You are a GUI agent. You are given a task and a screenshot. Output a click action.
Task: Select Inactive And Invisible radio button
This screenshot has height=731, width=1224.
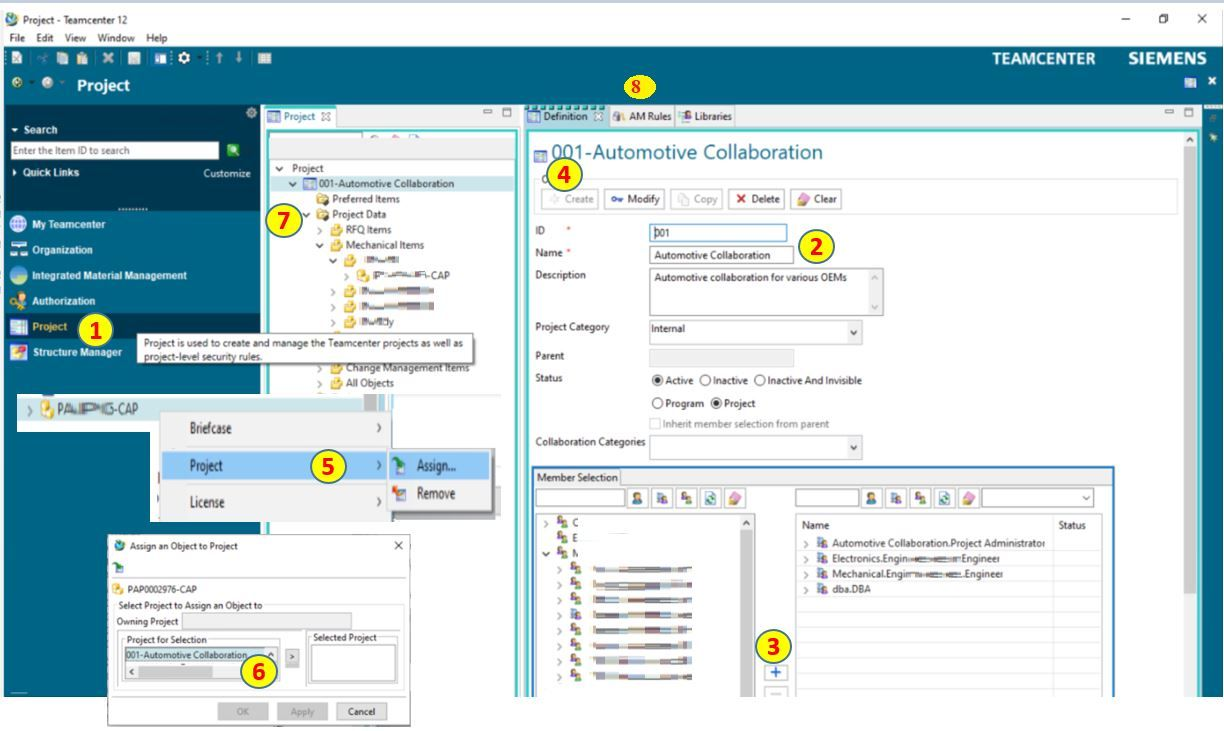760,380
